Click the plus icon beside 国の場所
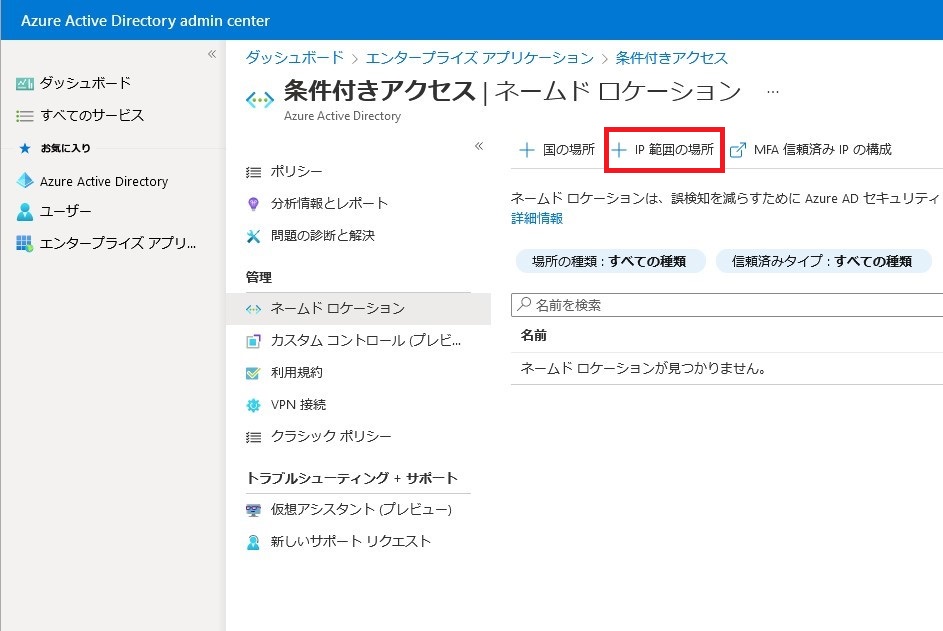 [526, 150]
